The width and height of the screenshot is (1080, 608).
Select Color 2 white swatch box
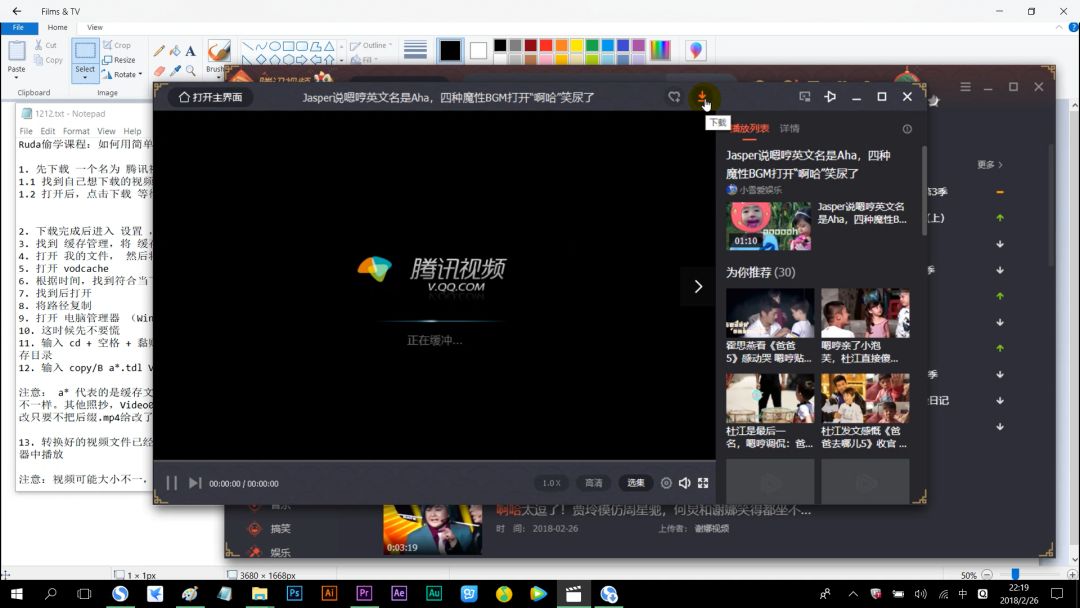(x=478, y=50)
